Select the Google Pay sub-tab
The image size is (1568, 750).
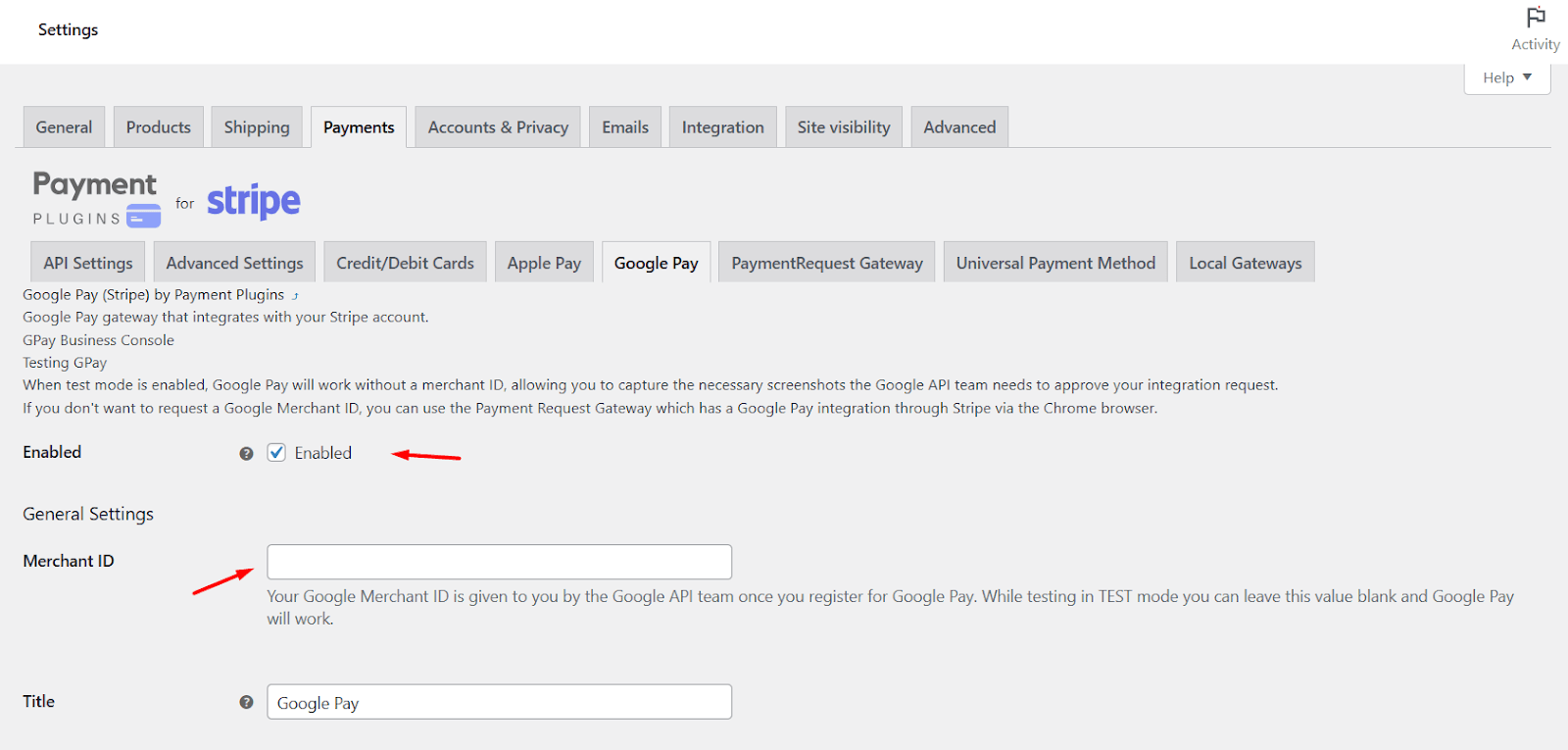(x=657, y=263)
